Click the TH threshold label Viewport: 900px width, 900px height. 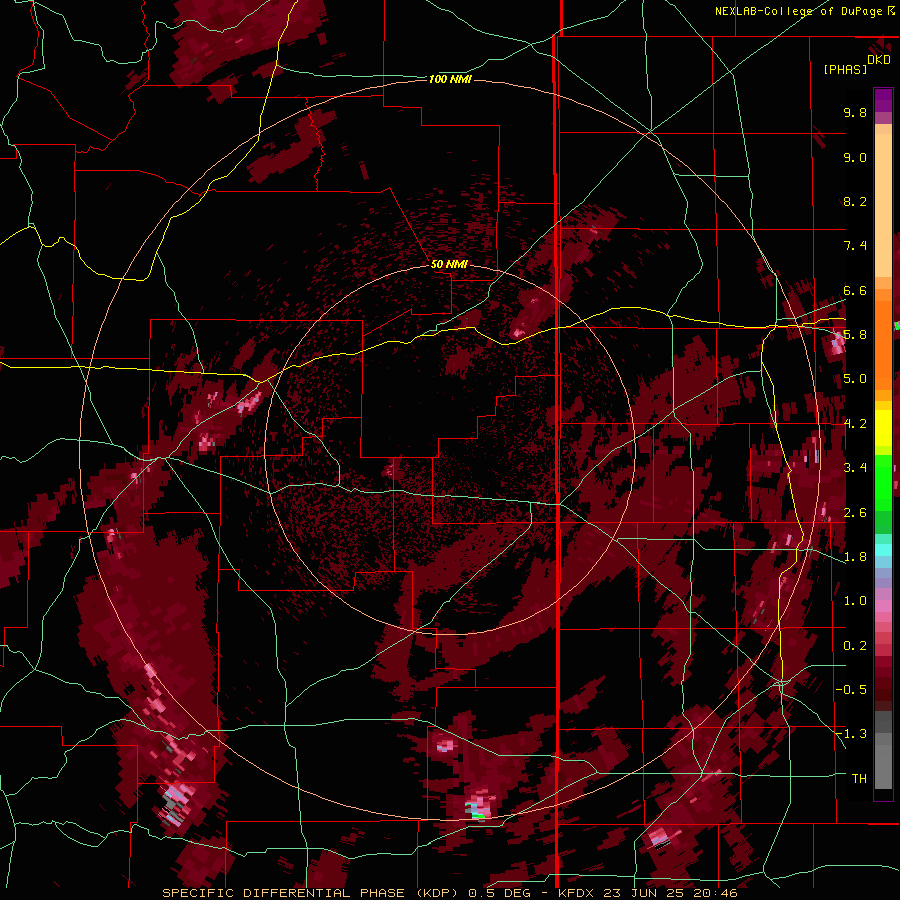(859, 779)
